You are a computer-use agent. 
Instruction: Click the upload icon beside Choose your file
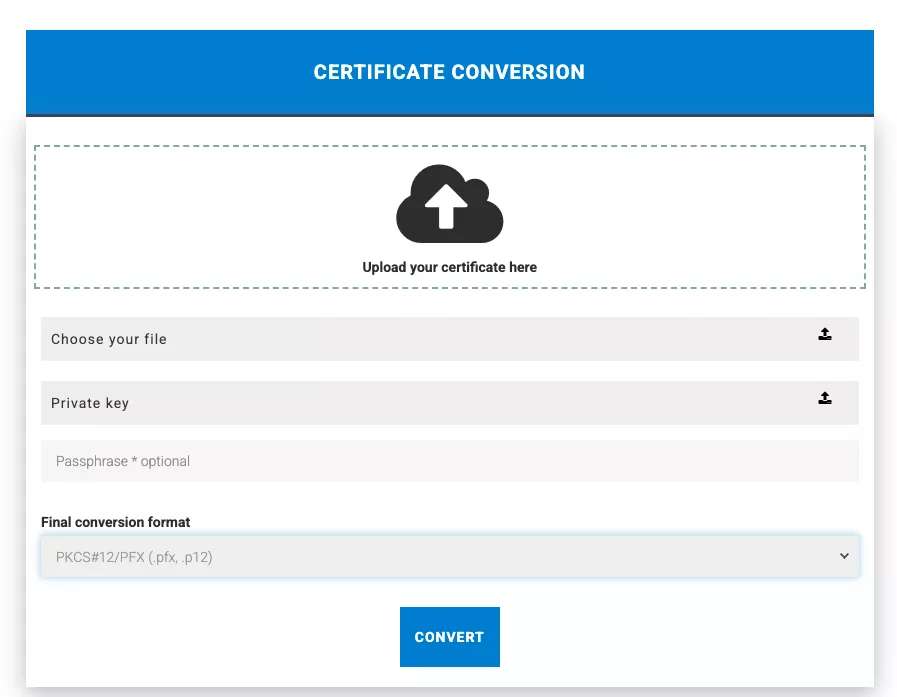point(825,334)
